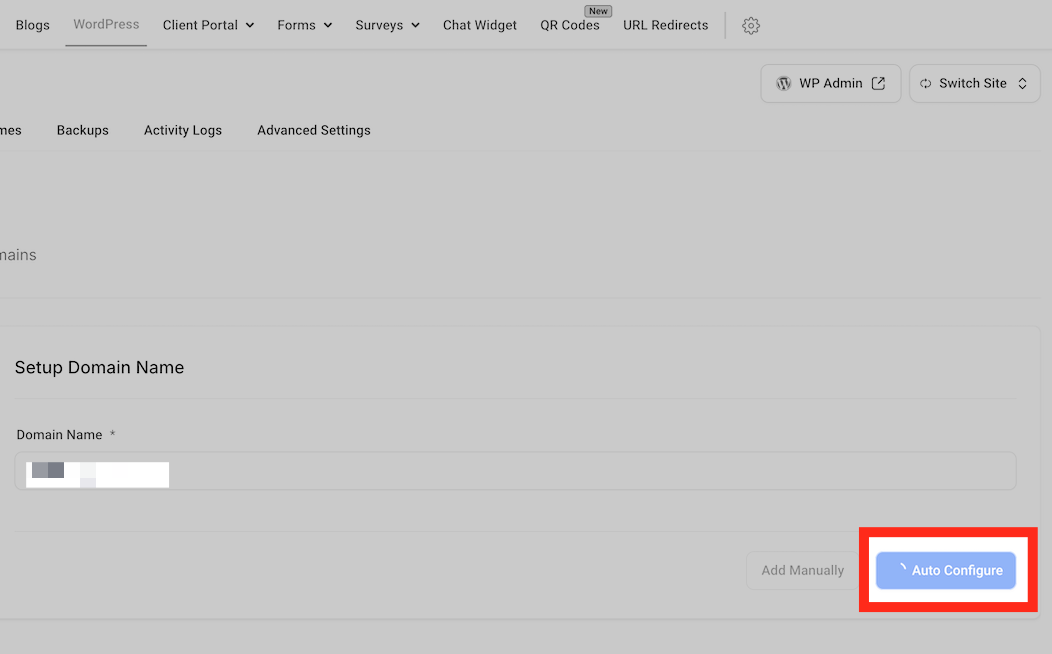
Task: Open the Chat Widget page
Action: click(x=480, y=25)
